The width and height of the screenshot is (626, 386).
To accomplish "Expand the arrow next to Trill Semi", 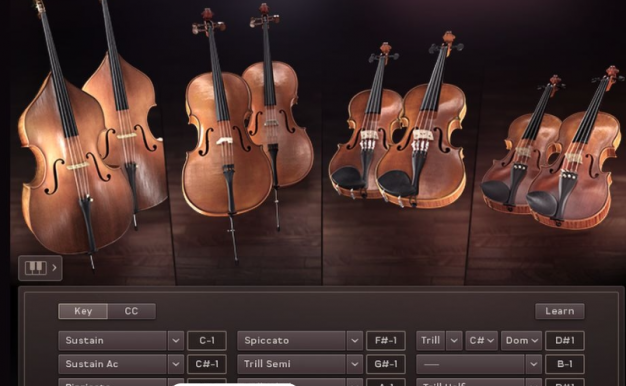I will point(355,364).
